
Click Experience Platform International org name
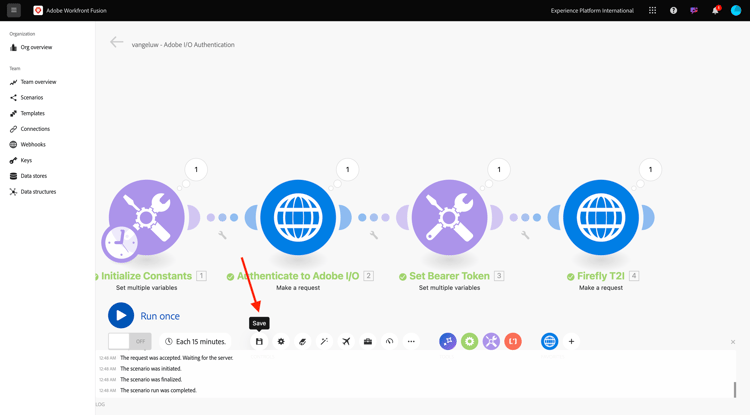[x=592, y=11]
